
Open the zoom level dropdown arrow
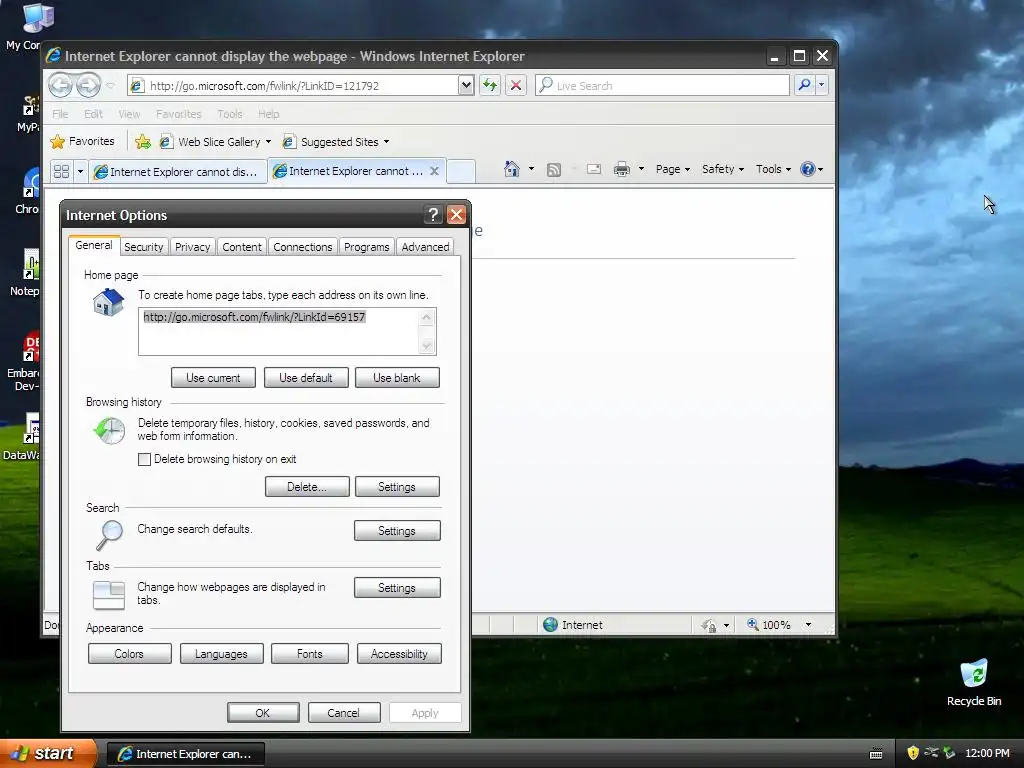click(x=808, y=625)
